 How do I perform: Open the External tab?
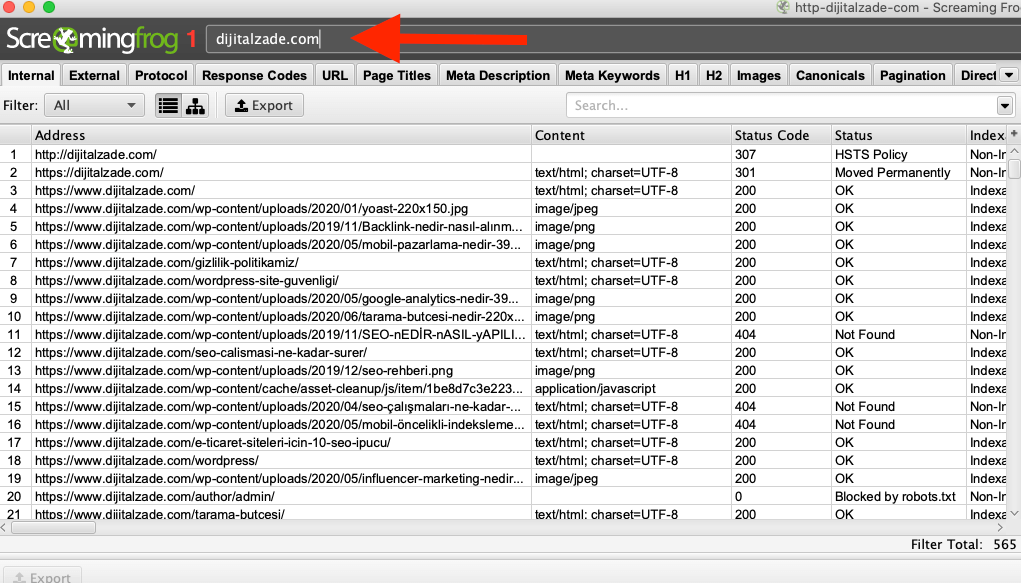(94, 76)
